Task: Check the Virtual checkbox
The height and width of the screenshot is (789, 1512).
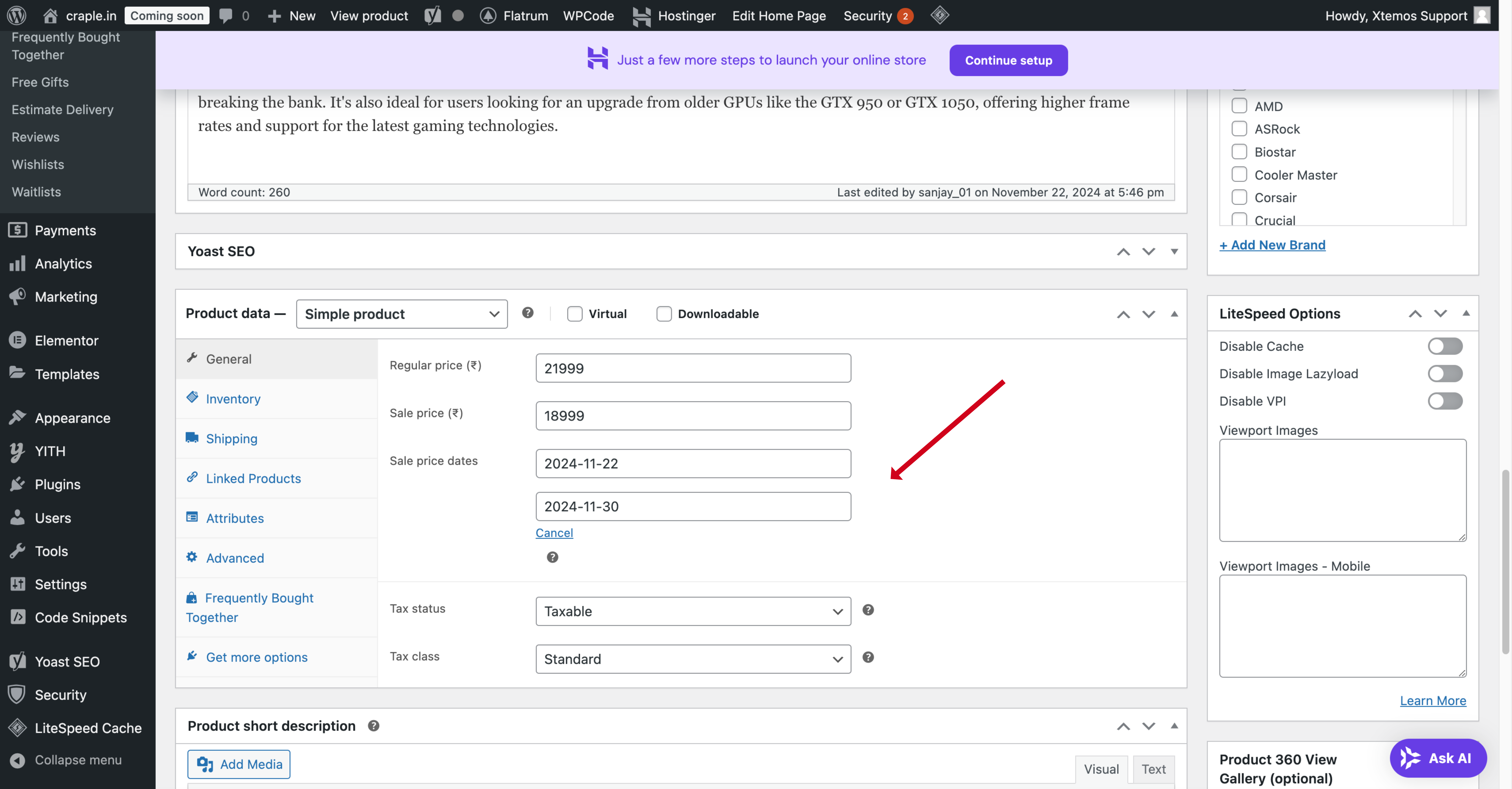Action: pyautogui.click(x=575, y=314)
